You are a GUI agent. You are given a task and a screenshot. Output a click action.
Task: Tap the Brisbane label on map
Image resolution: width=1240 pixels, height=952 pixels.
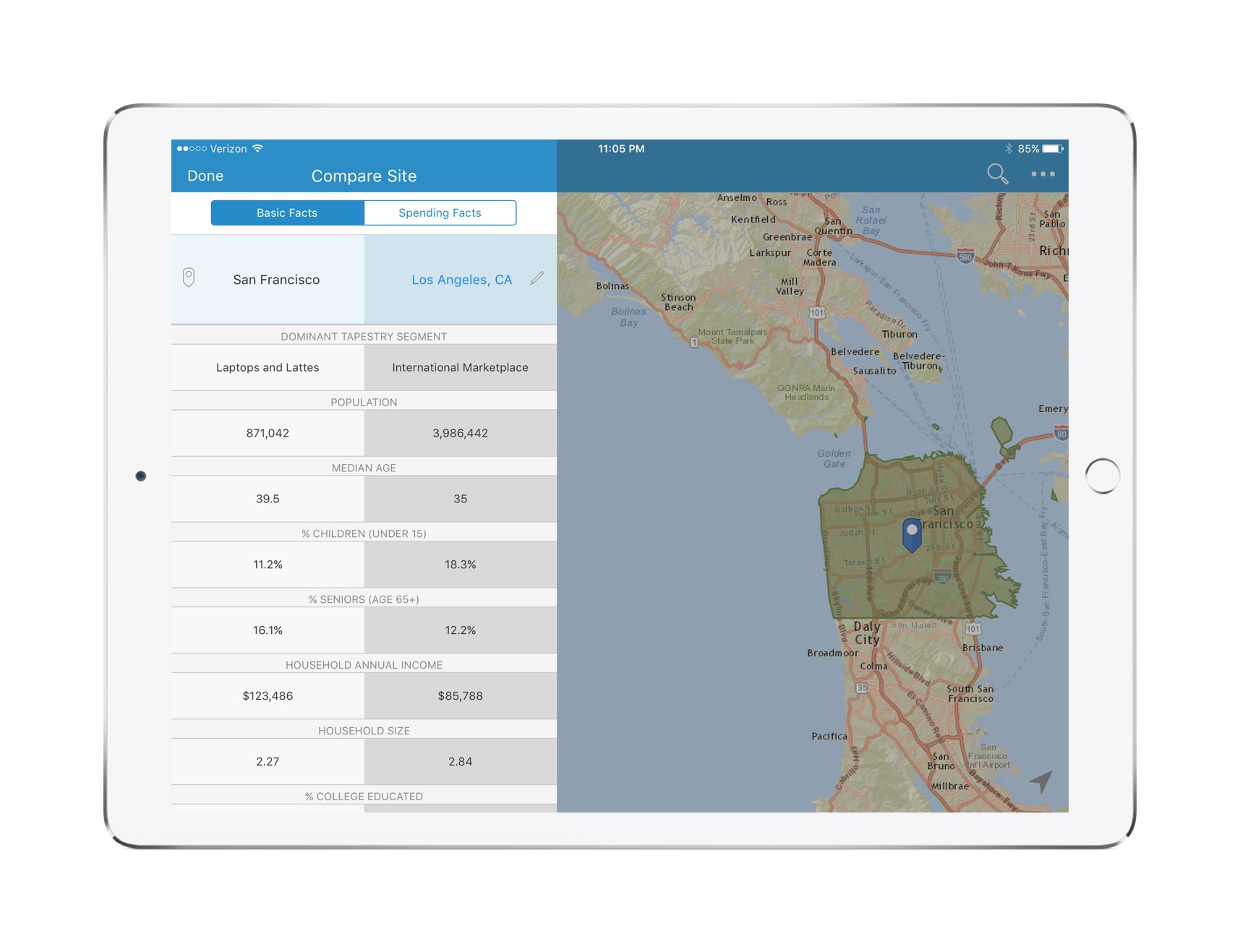coord(983,648)
